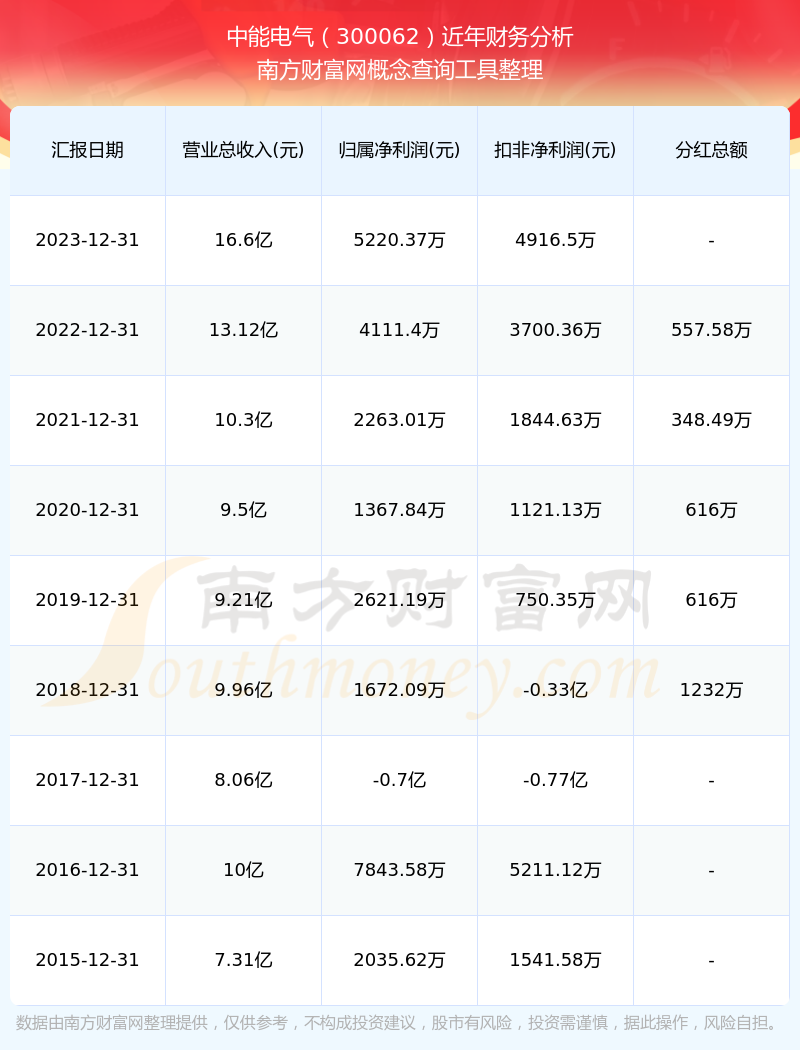Click the 汇报日期 column header
Screen dimensions: 800x1050
point(87,150)
